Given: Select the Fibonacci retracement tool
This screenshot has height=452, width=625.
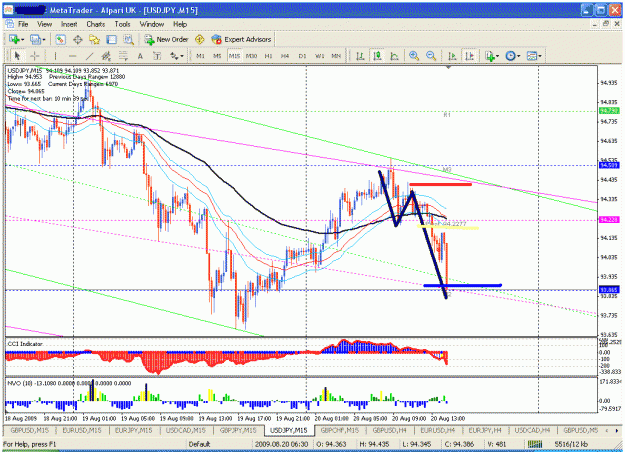Looking at the screenshot, I should tap(123, 56).
